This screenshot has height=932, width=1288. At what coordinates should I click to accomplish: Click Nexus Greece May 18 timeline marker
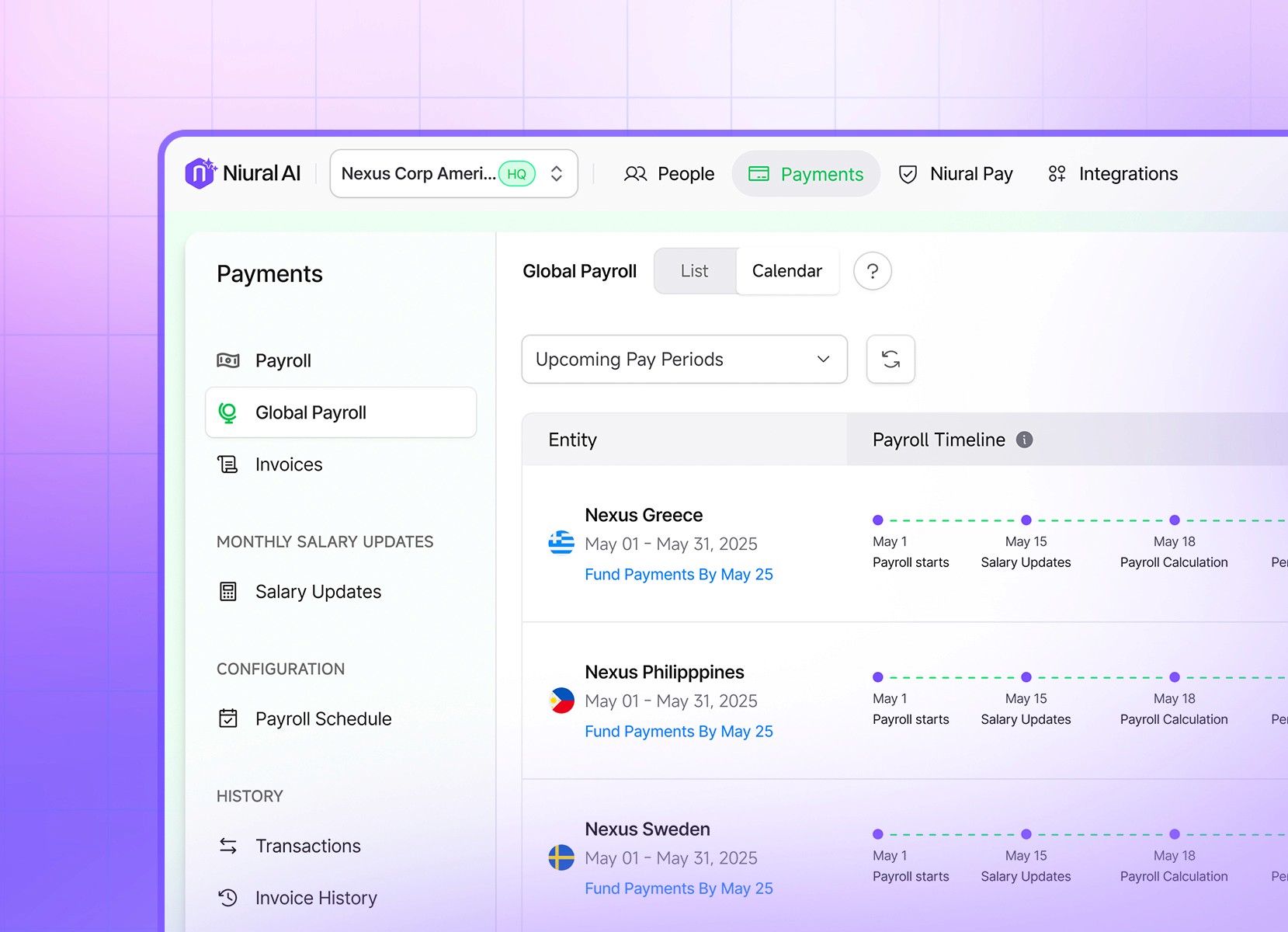coord(1175,520)
